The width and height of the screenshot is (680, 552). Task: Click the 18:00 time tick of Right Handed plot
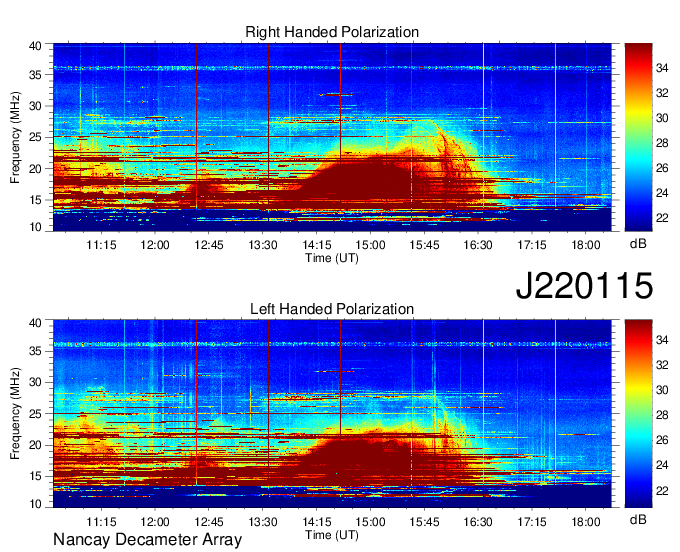click(585, 245)
